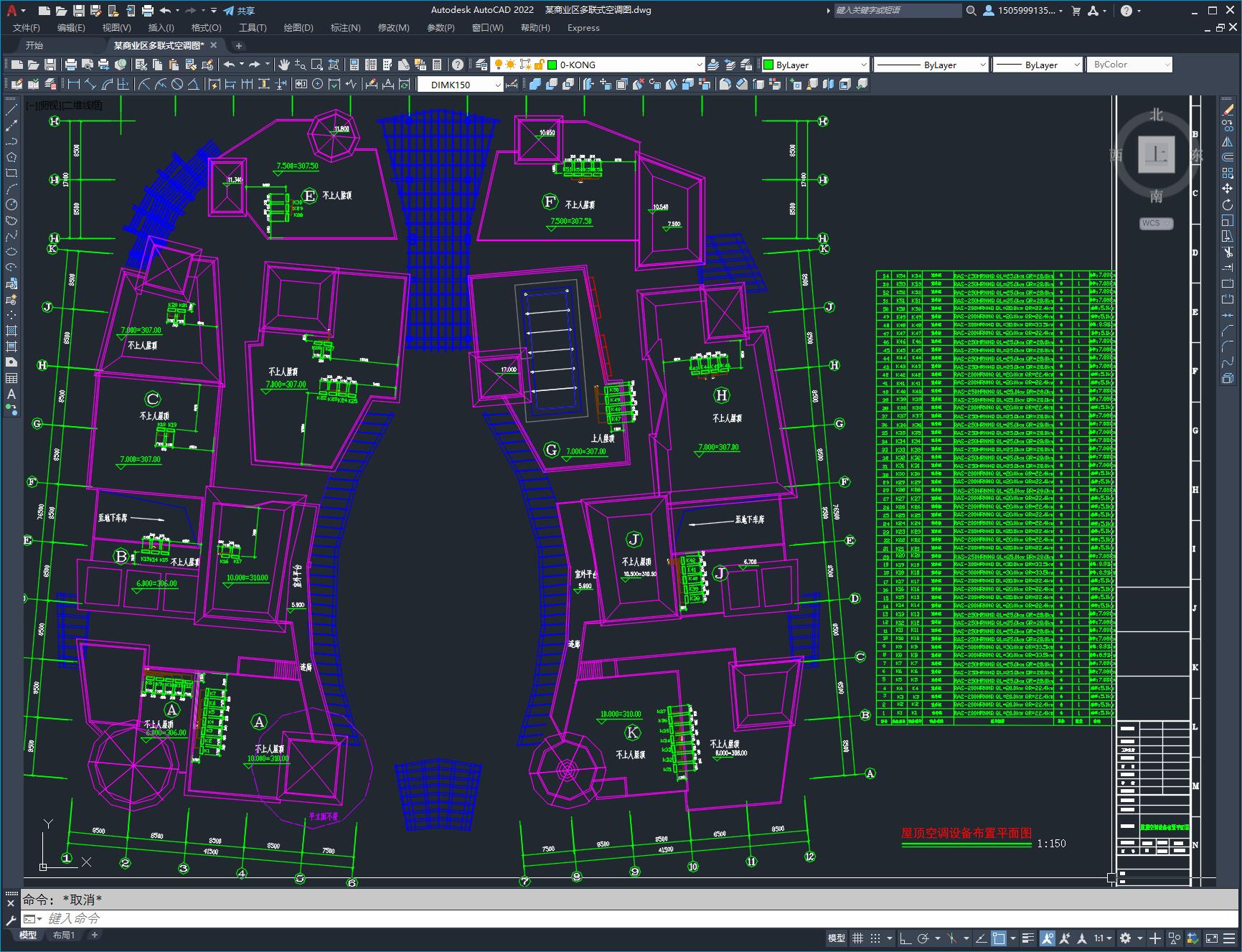Open the DIMK150 dimension style dropdown
This screenshot has width=1242, height=952.
(x=498, y=85)
